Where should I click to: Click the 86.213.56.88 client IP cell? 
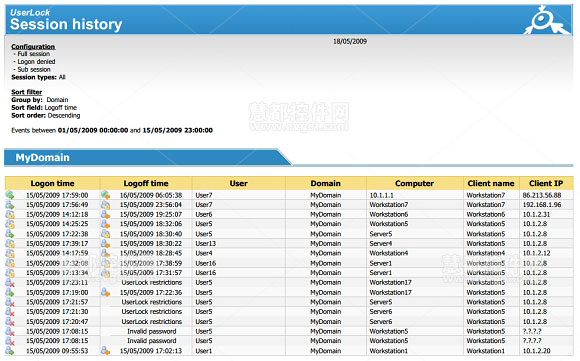point(542,195)
